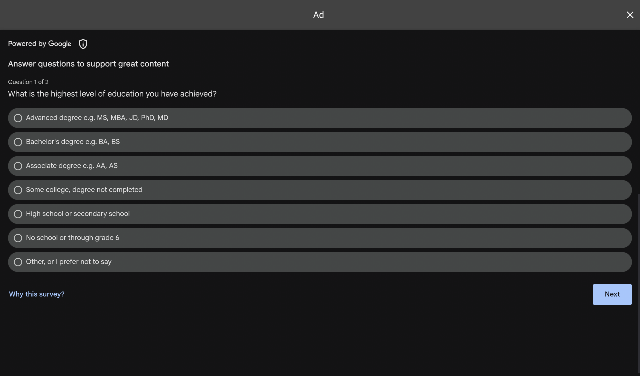Close the ad with the X icon

[630, 15]
